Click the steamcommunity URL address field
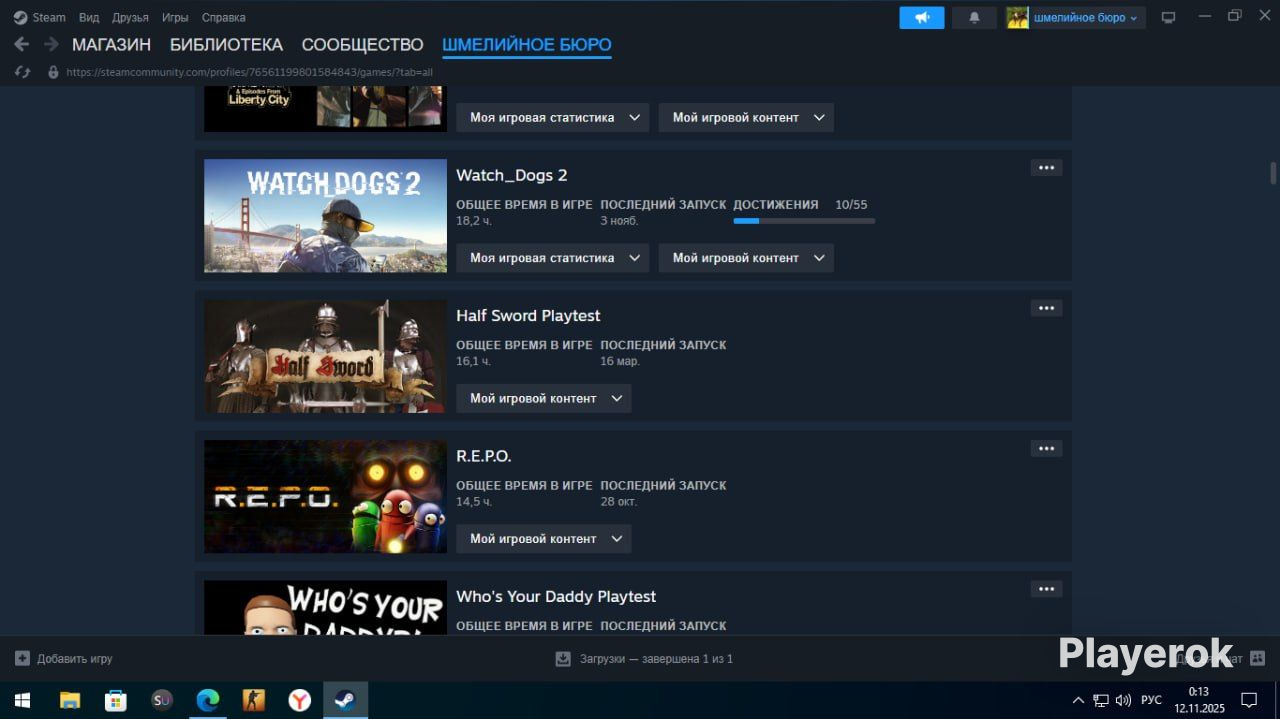This screenshot has height=719, width=1280. coord(250,72)
